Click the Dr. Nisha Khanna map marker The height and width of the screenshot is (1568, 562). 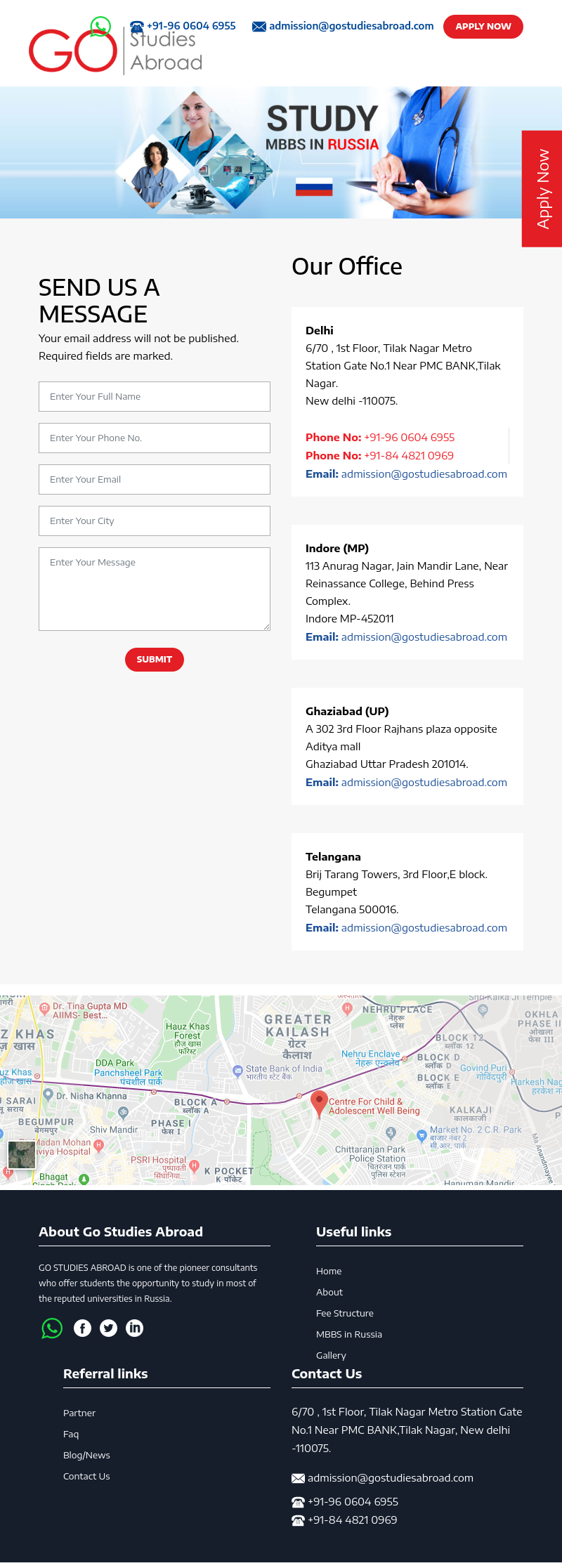click(48, 1095)
